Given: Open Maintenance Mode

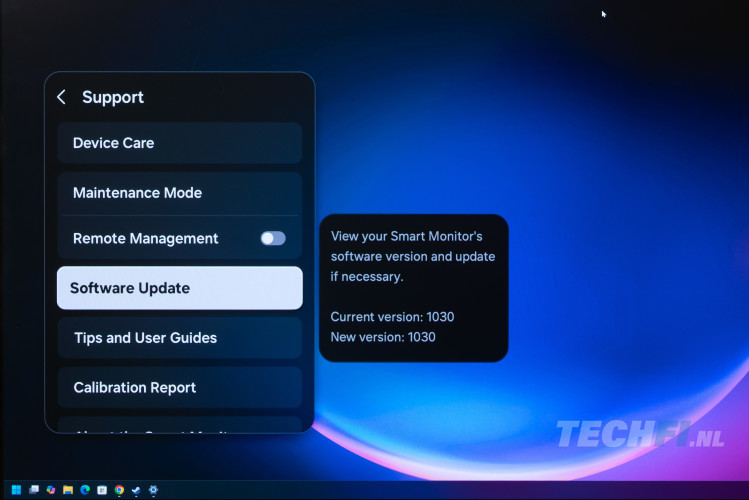Looking at the screenshot, I should pos(180,193).
